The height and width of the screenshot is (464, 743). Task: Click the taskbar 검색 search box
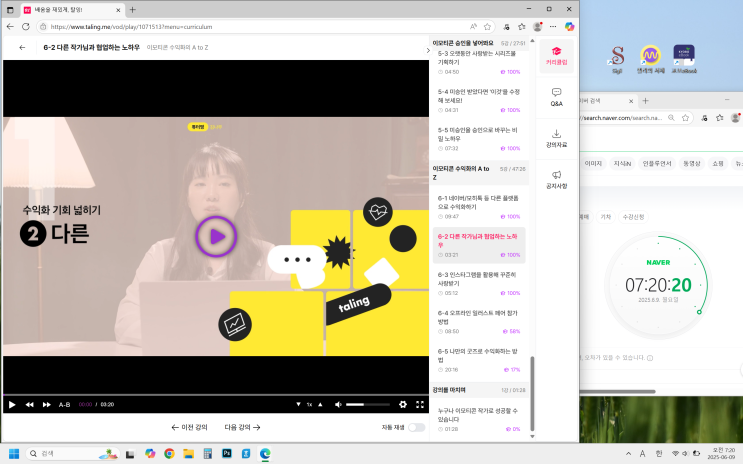coord(72,454)
